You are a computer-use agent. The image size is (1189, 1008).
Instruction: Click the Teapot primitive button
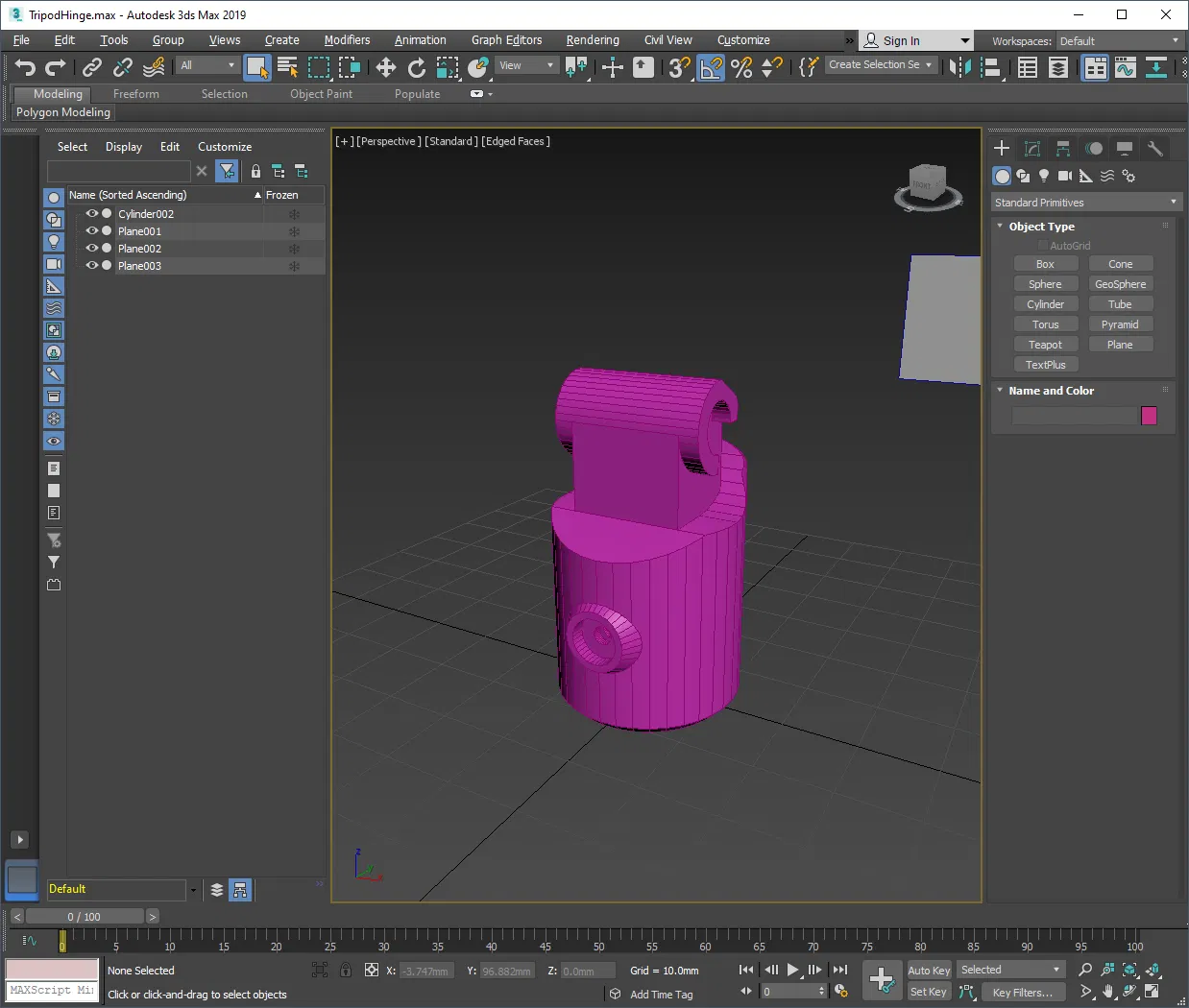(x=1045, y=345)
